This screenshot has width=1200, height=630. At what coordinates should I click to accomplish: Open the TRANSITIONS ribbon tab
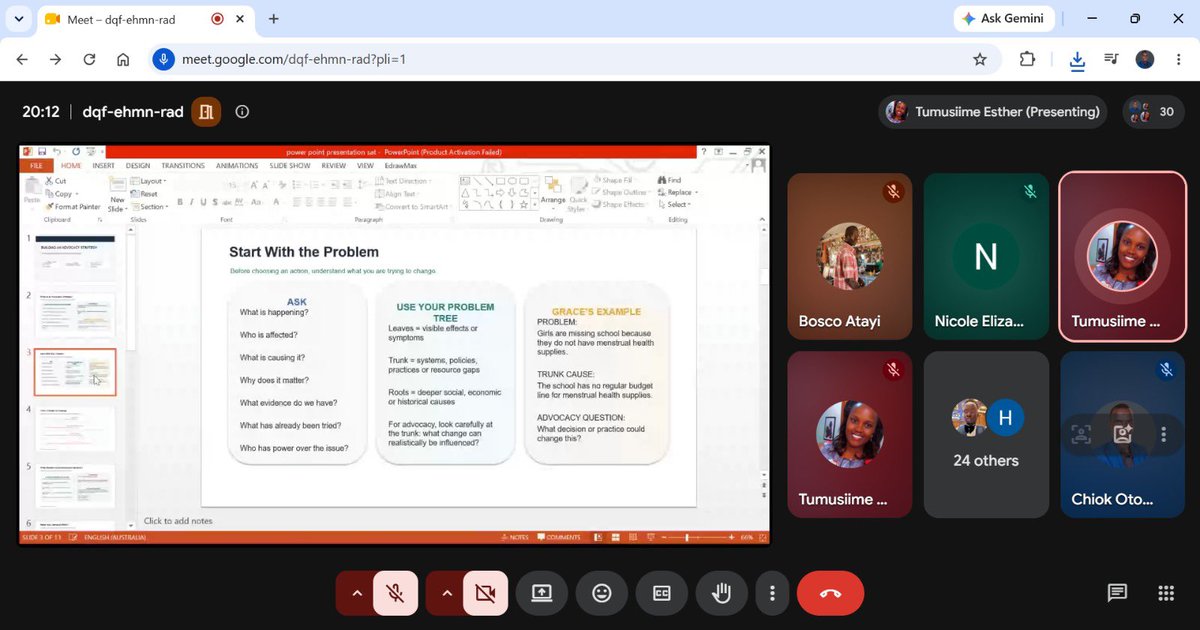click(x=183, y=166)
